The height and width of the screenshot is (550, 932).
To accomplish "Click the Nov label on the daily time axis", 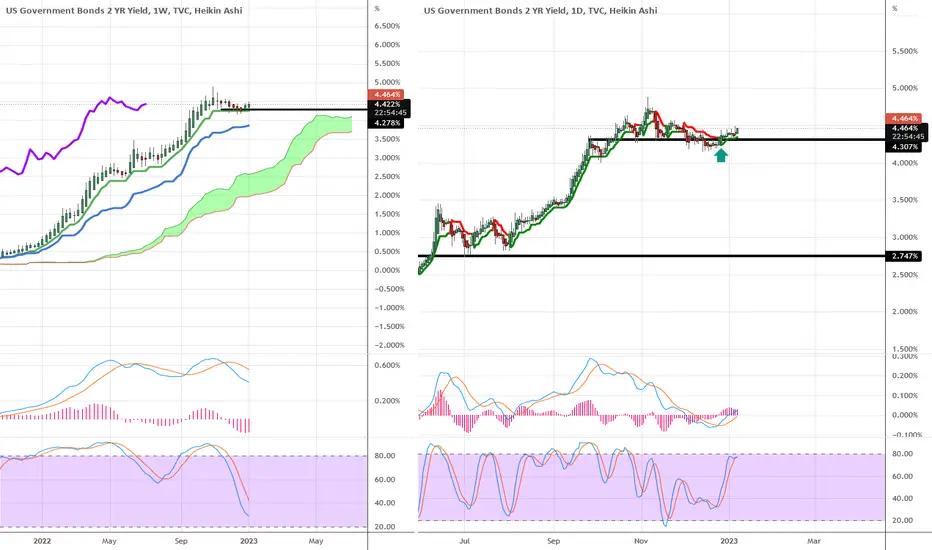I will tap(641, 541).
